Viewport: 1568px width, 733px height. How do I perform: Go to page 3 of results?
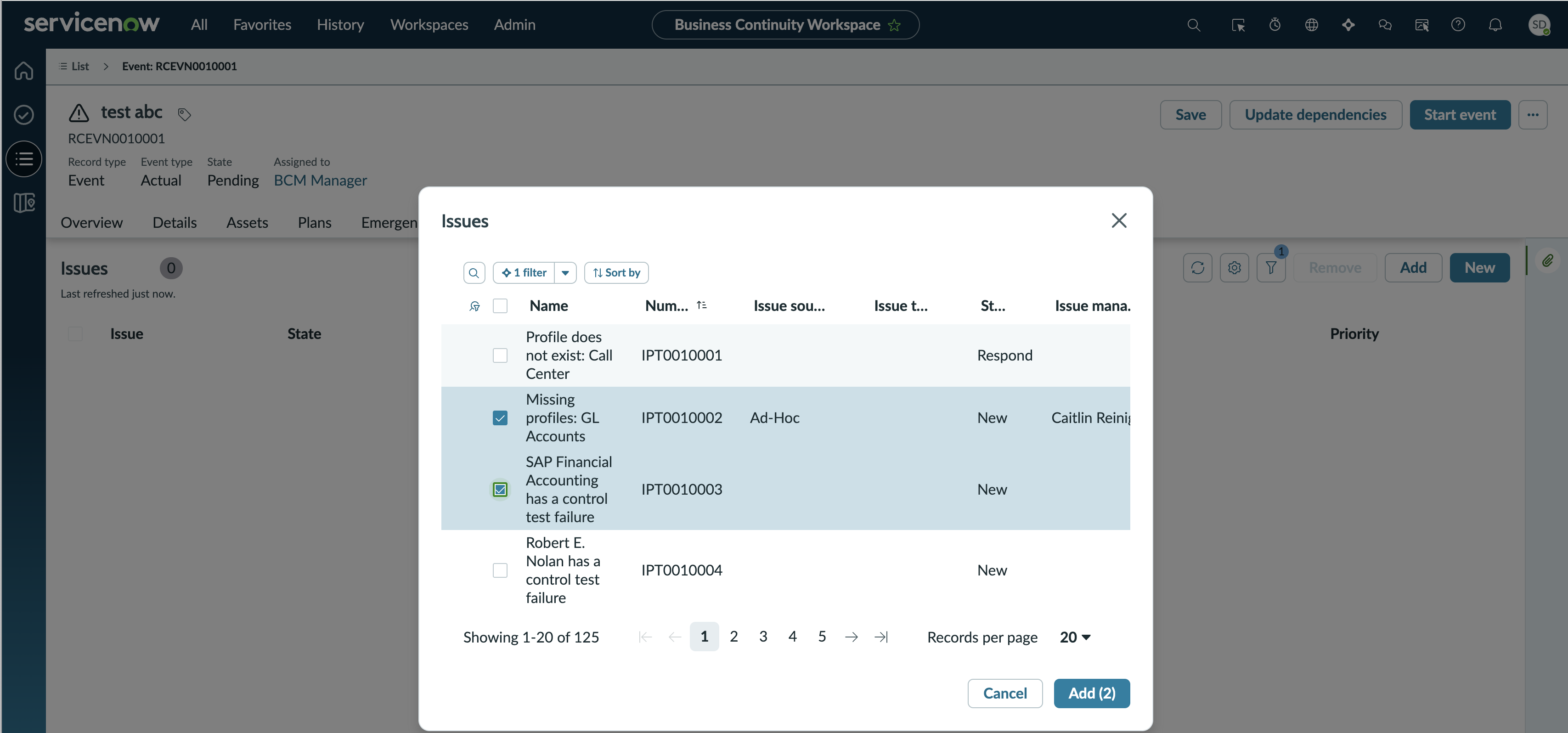click(x=763, y=636)
